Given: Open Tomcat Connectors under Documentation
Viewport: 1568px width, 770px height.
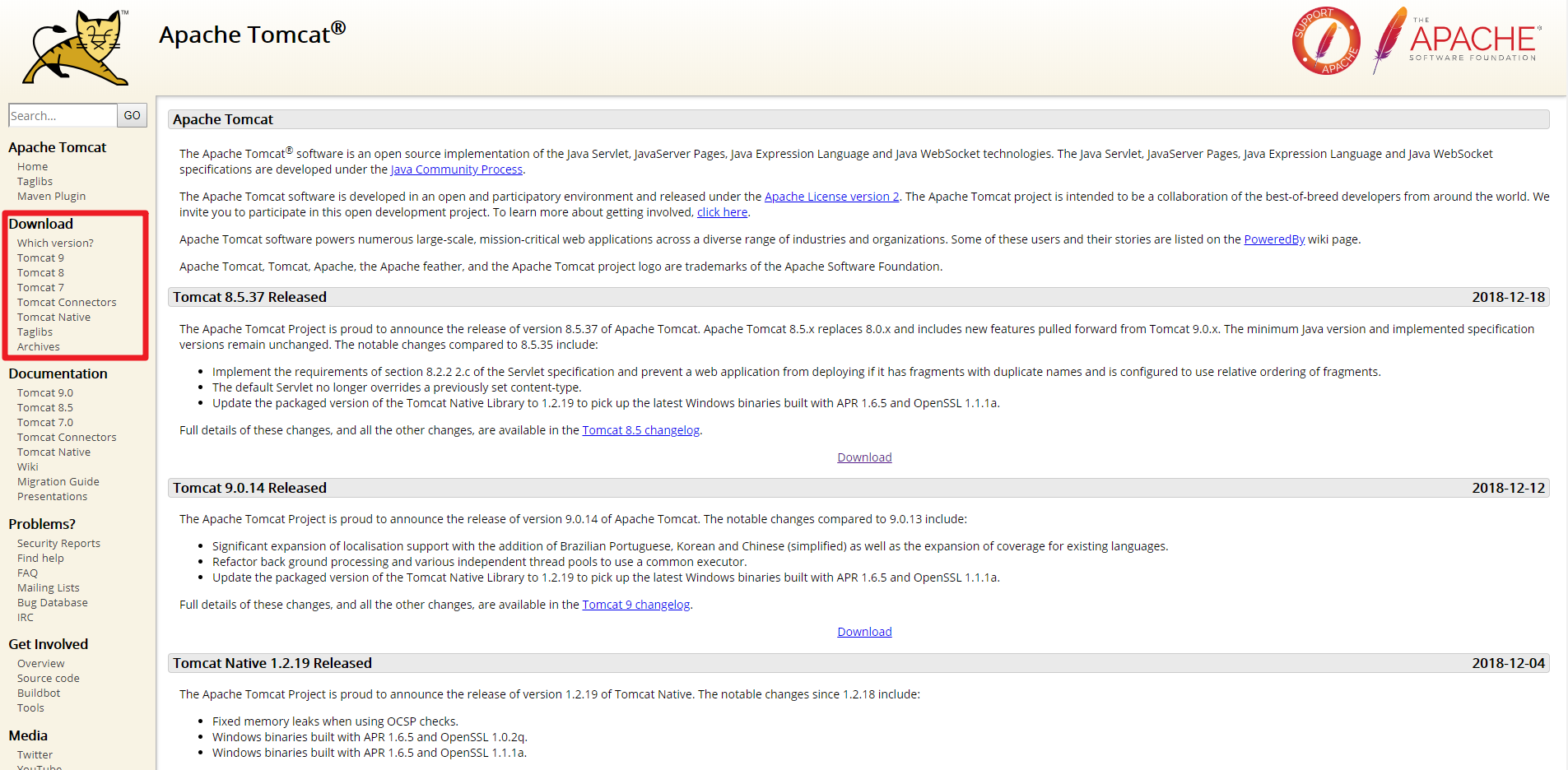Looking at the screenshot, I should pos(67,437).
